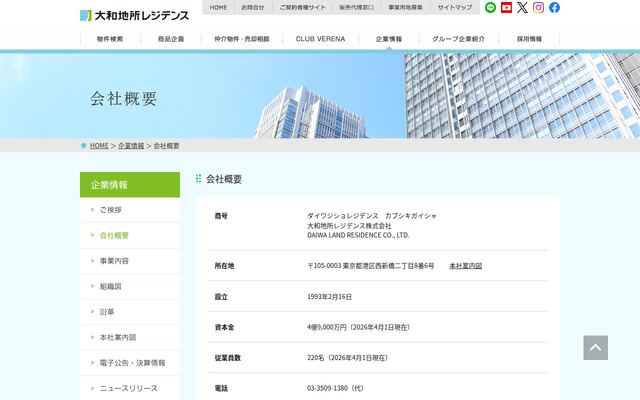This screenshot has width=640, height=400.
Task: Click the HOME breadcrumb link
Action: (x=99, y=146)
